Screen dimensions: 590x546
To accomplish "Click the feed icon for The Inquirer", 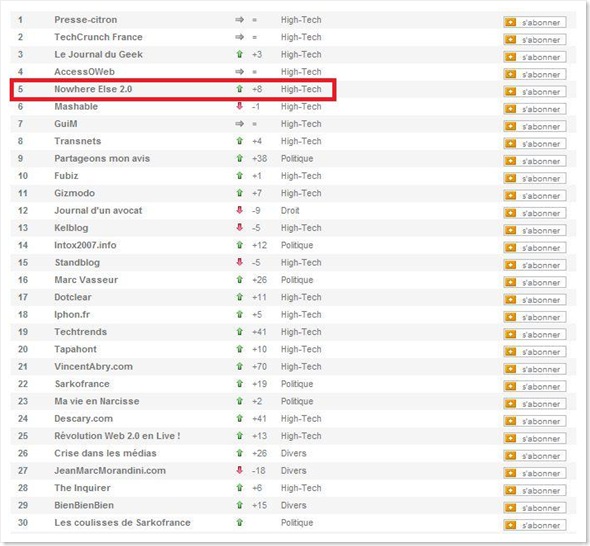I will [511, 490].
